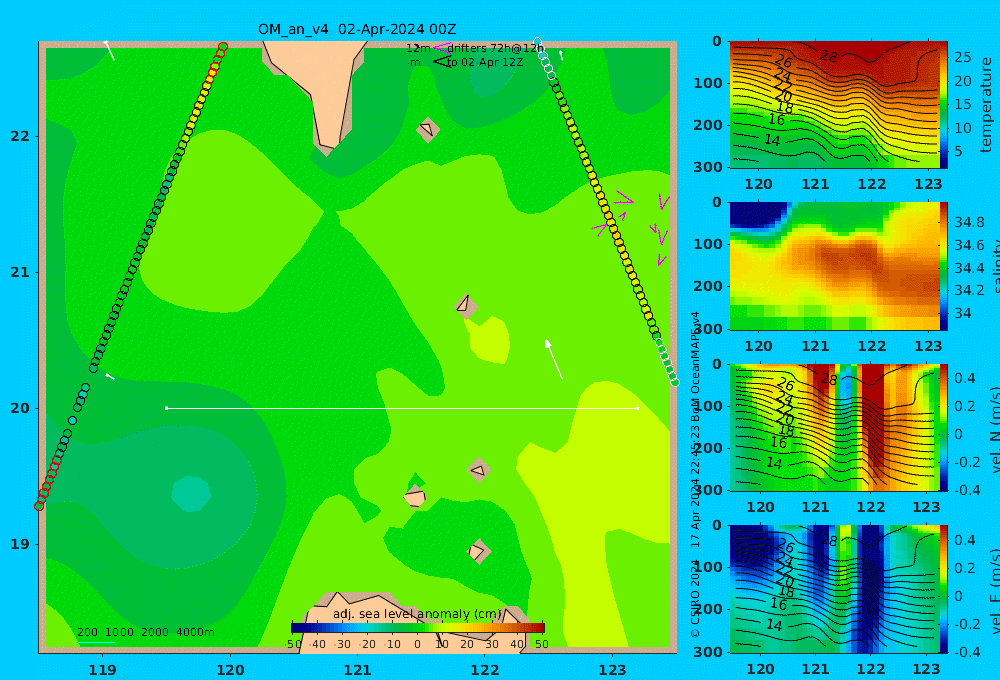Click the 28 contour label in temperature panel
The width and height of the screenshot is (1000, 680).
pyautogui.click(x=828, y=57)
